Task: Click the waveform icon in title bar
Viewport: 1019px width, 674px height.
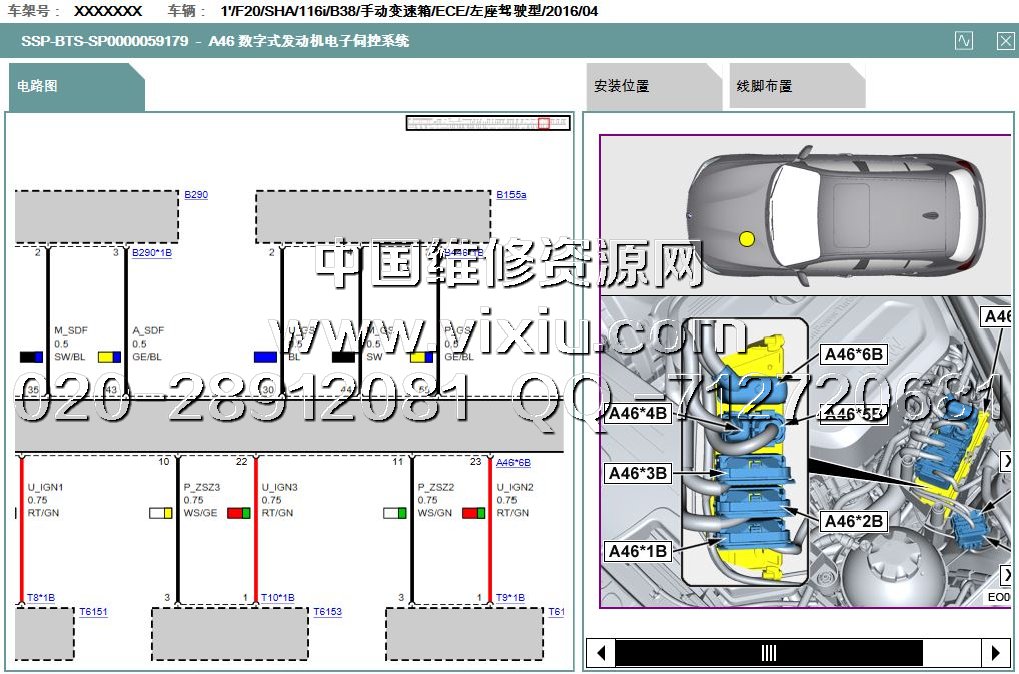Action: click(x=963, y=41)
